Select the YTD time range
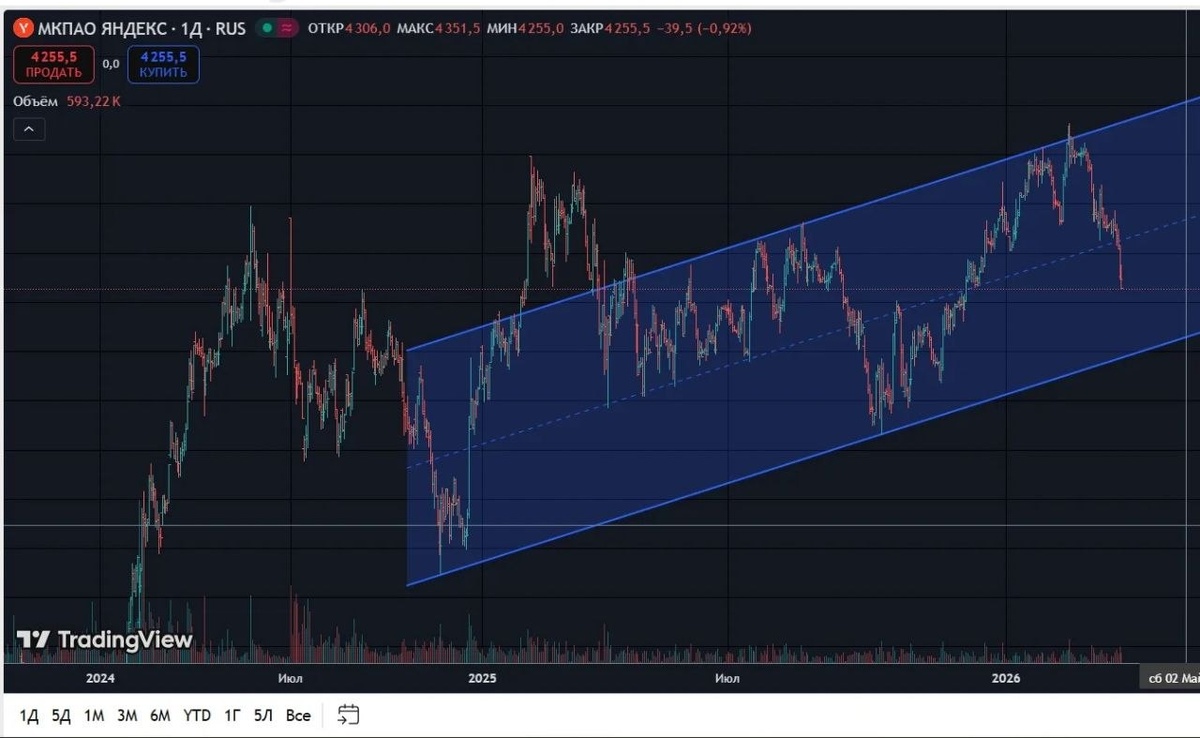This screenshot has width=1200, height=738. click(x=197, y=715)
